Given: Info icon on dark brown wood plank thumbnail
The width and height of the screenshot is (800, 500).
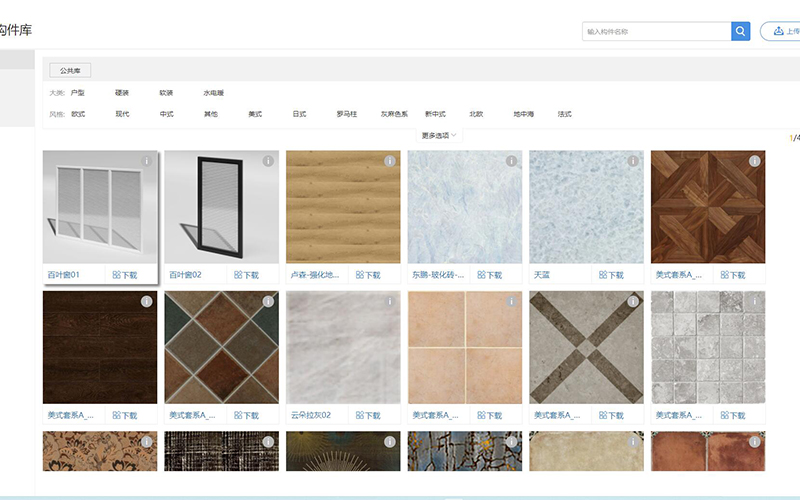Looking at the screenshot, I should coord(146,302).
